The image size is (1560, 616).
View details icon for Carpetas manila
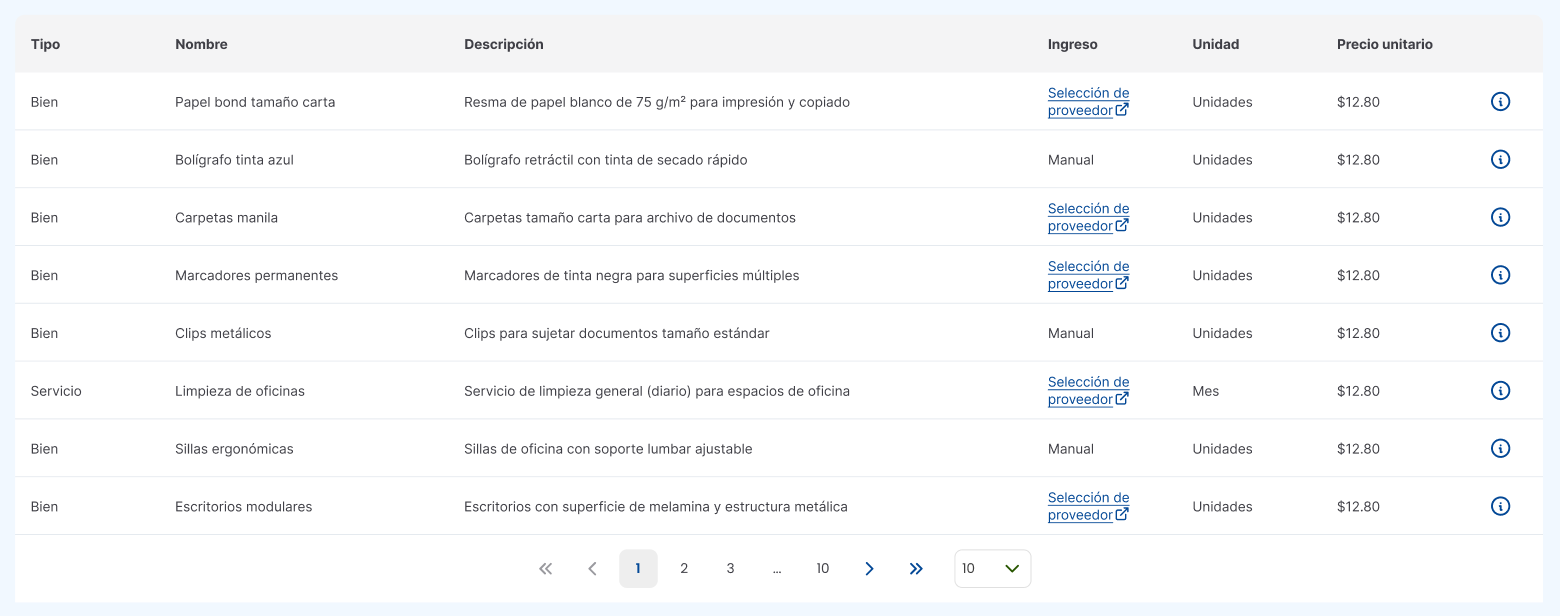coord(1500,217)
